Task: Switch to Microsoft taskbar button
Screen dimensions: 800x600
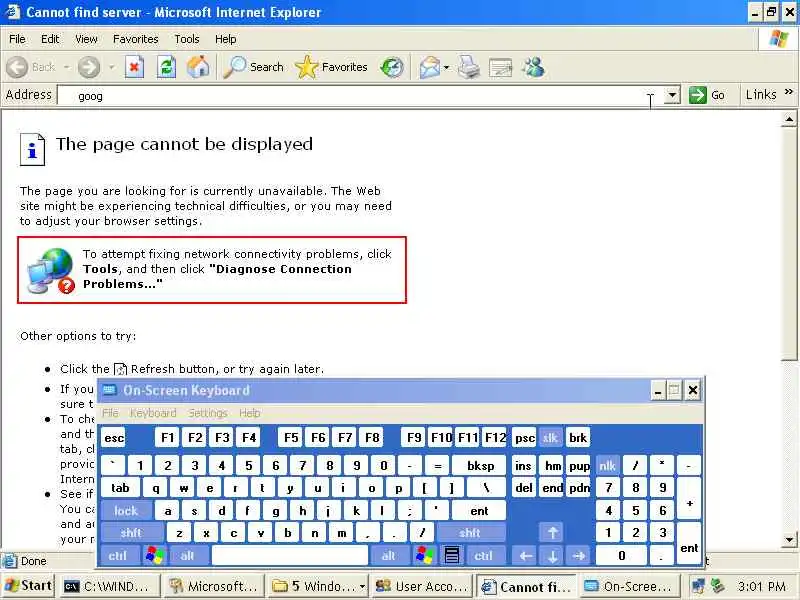Action: 213,587
